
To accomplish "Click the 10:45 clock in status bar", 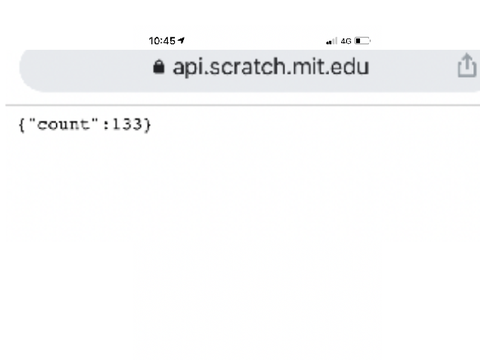I will click(162, 41).
